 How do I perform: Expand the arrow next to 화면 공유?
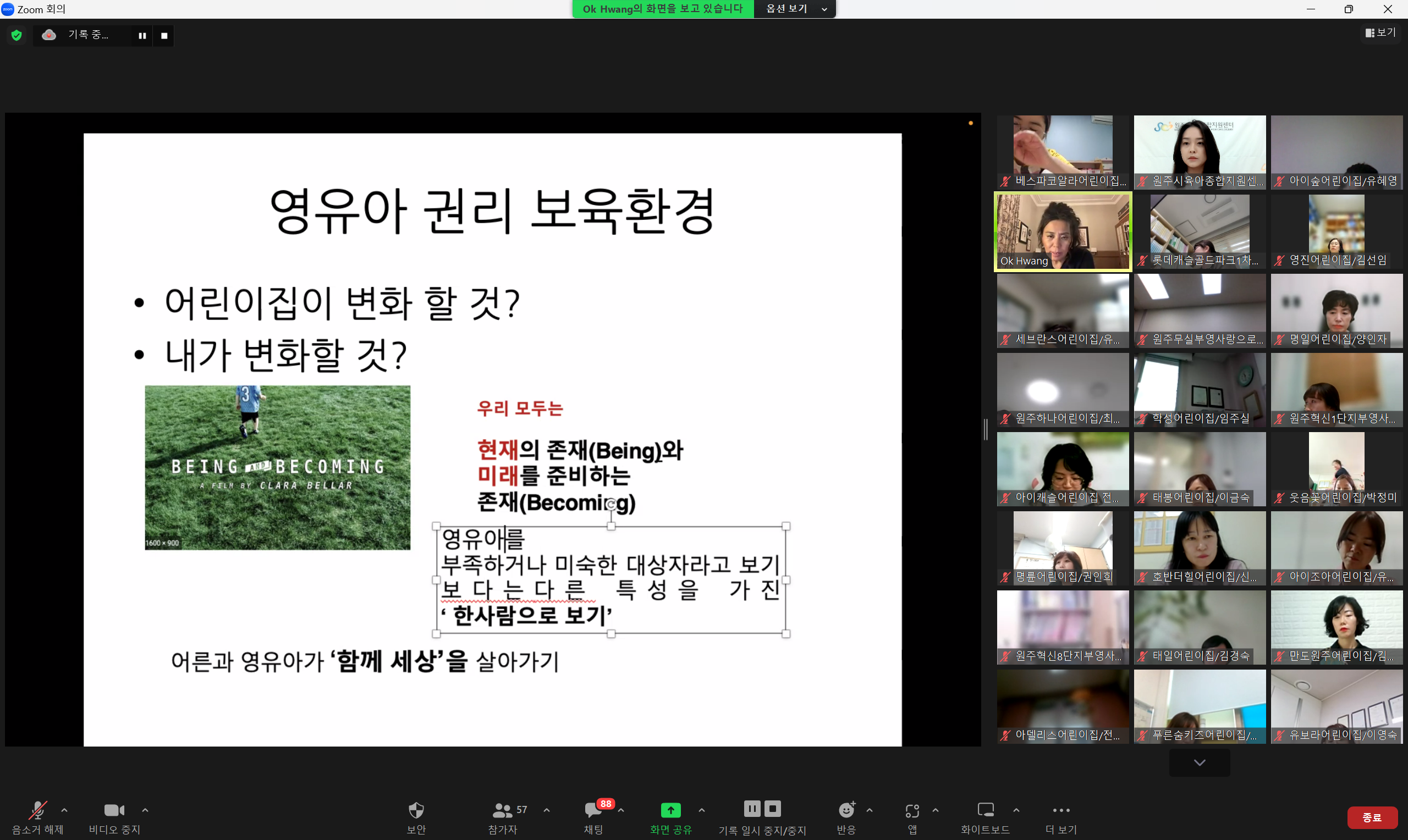[702, 810]
